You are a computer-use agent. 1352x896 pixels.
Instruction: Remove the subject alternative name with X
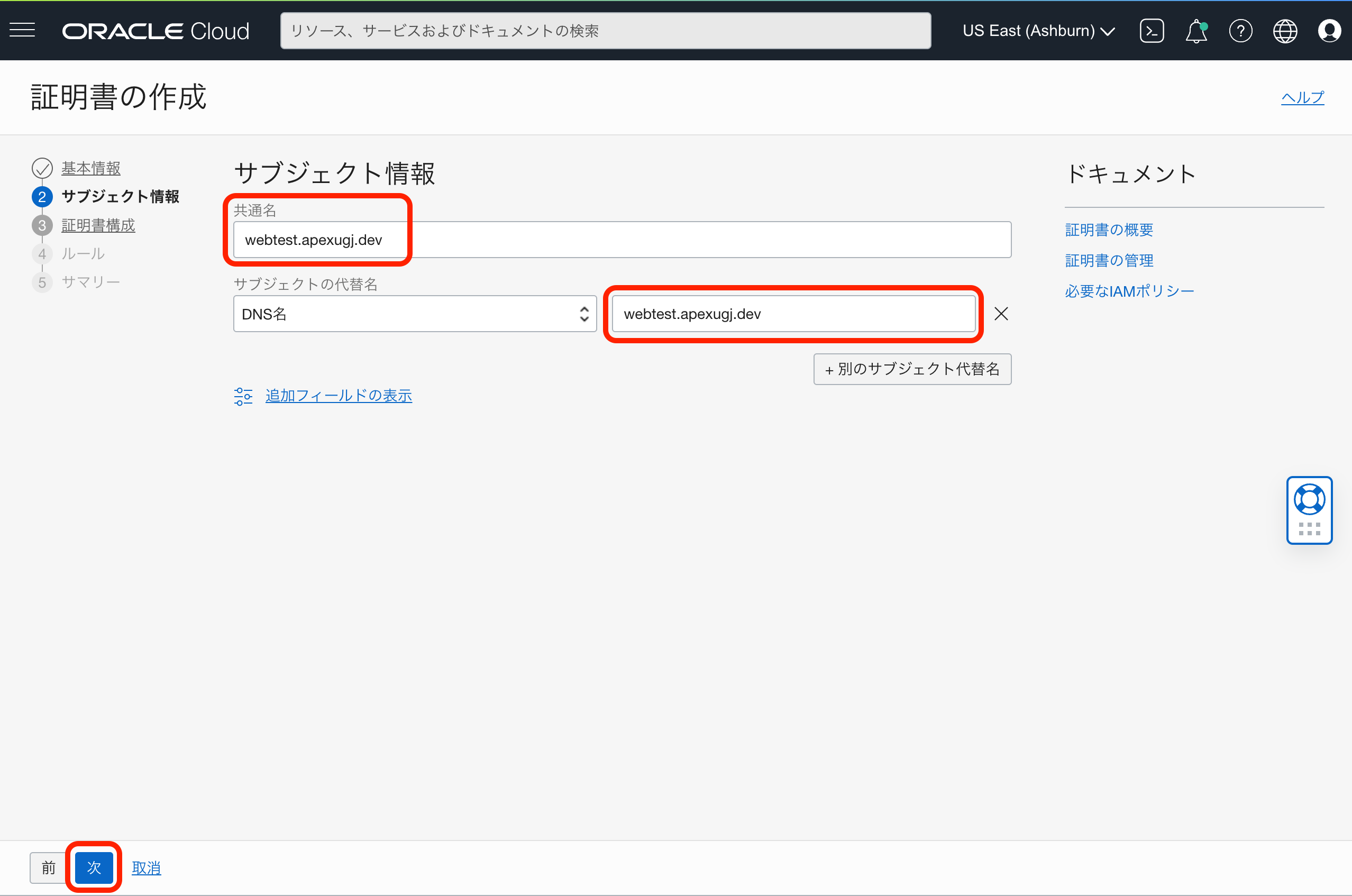click(1001, 314)
